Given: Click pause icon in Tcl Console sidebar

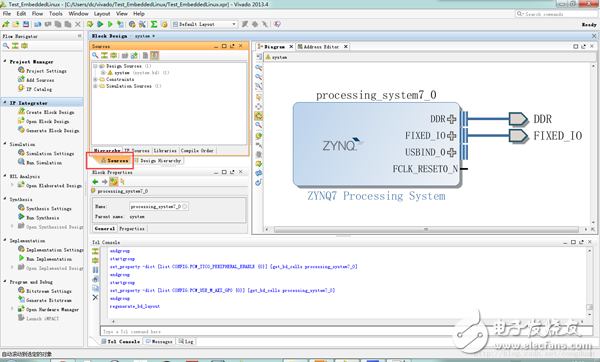Looking at the screenshot, I should coord(95,270).
